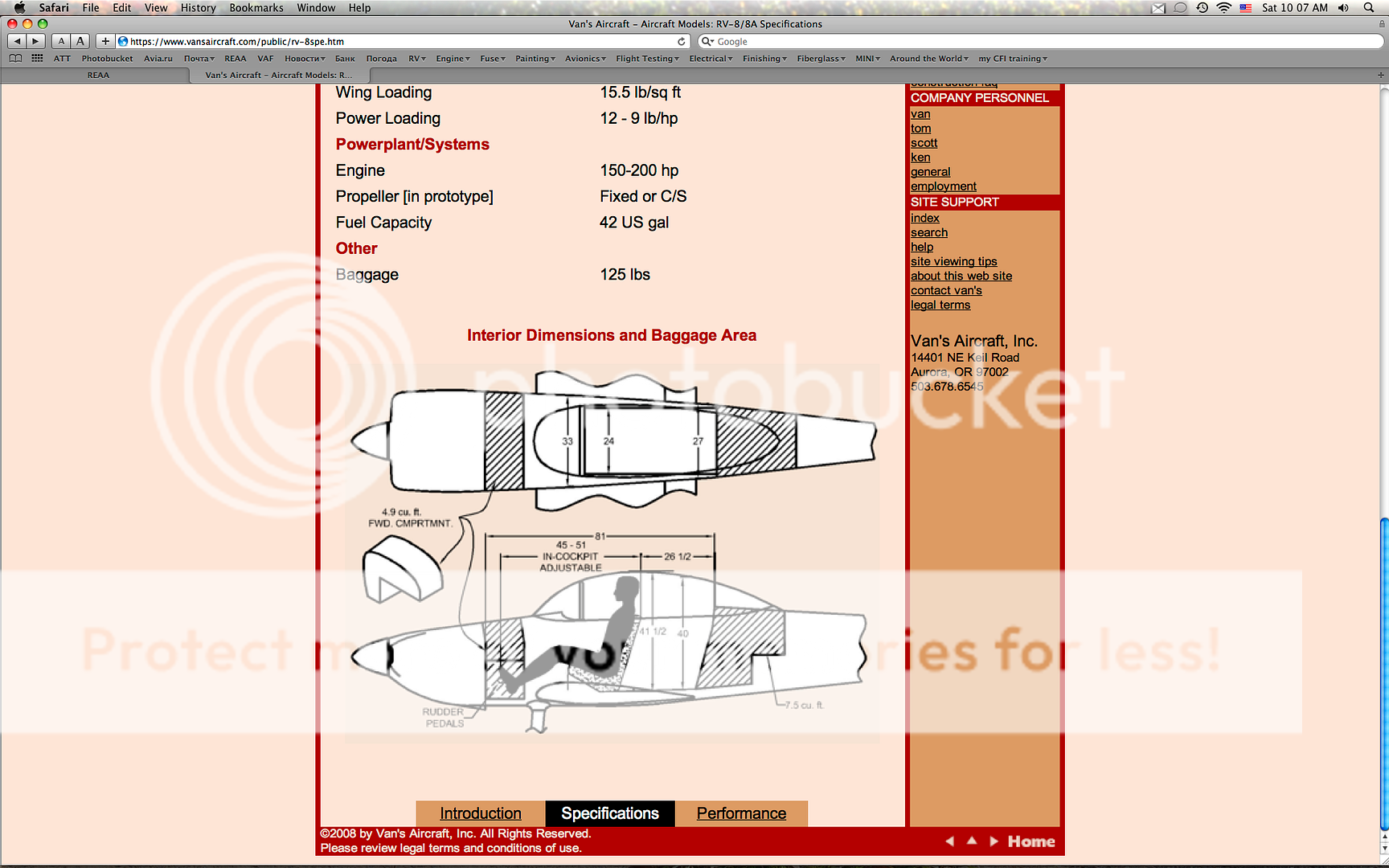Open the 'employment' link
This screenshot has height=868, width=1389.
point(944,186)
